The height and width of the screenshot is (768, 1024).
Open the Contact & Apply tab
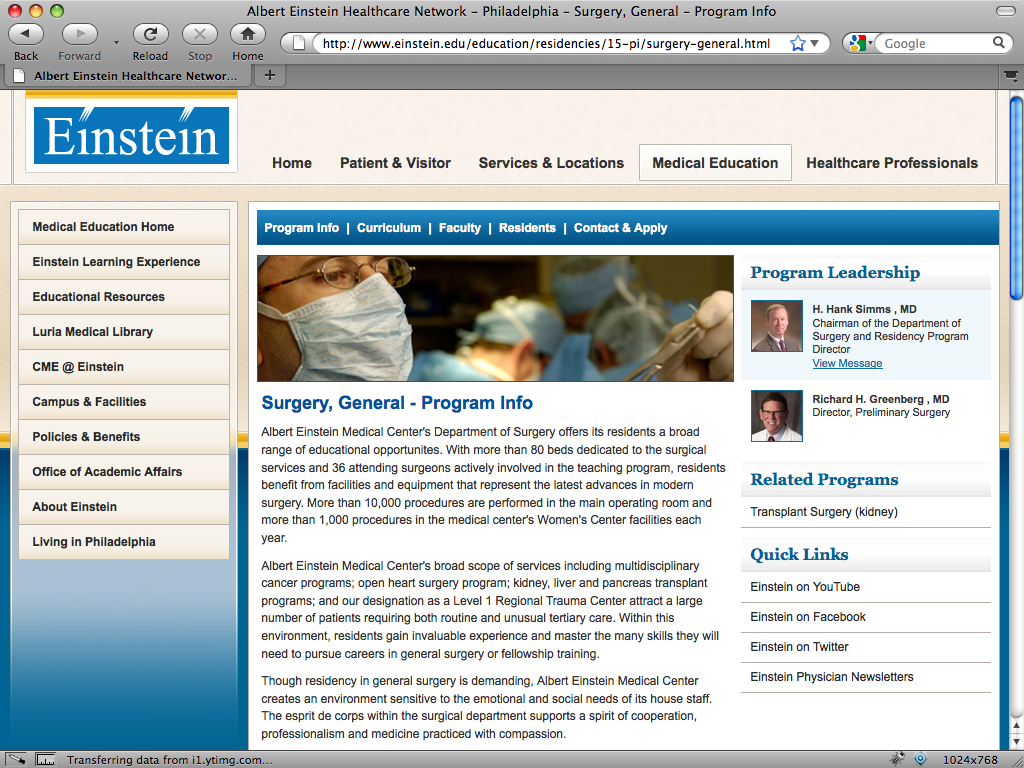tap(620, 228)
